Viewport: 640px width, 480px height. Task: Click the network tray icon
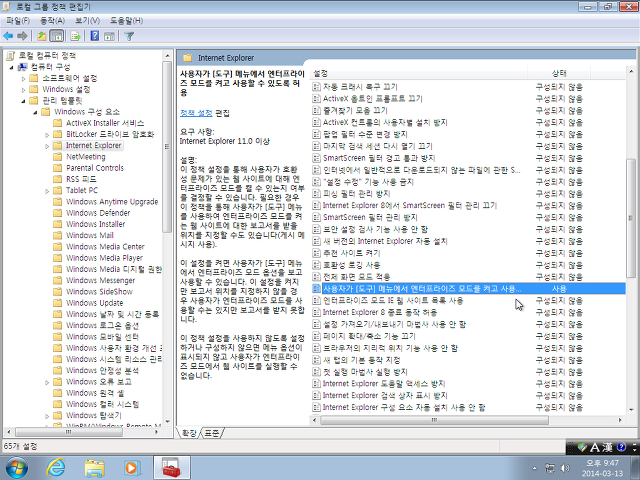pyautogui.click(x=550, y=468)
